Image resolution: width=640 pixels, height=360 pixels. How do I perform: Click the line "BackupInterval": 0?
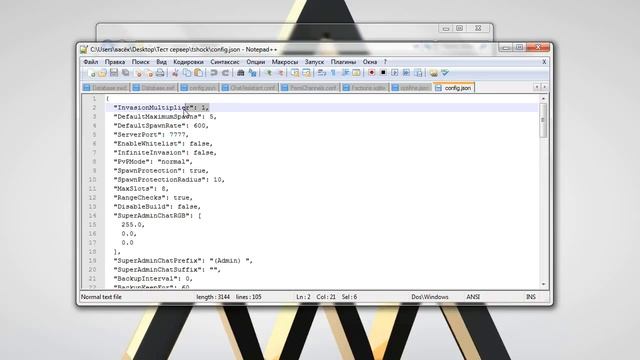pyautogui.click(x=153, y=279)
